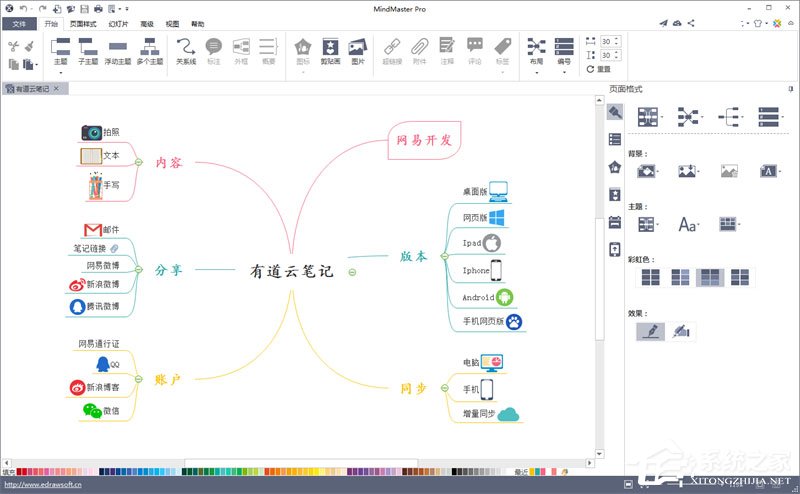
Task: Switch to the 页面样式 ribbon tab
Action: (x=84, y=22)
